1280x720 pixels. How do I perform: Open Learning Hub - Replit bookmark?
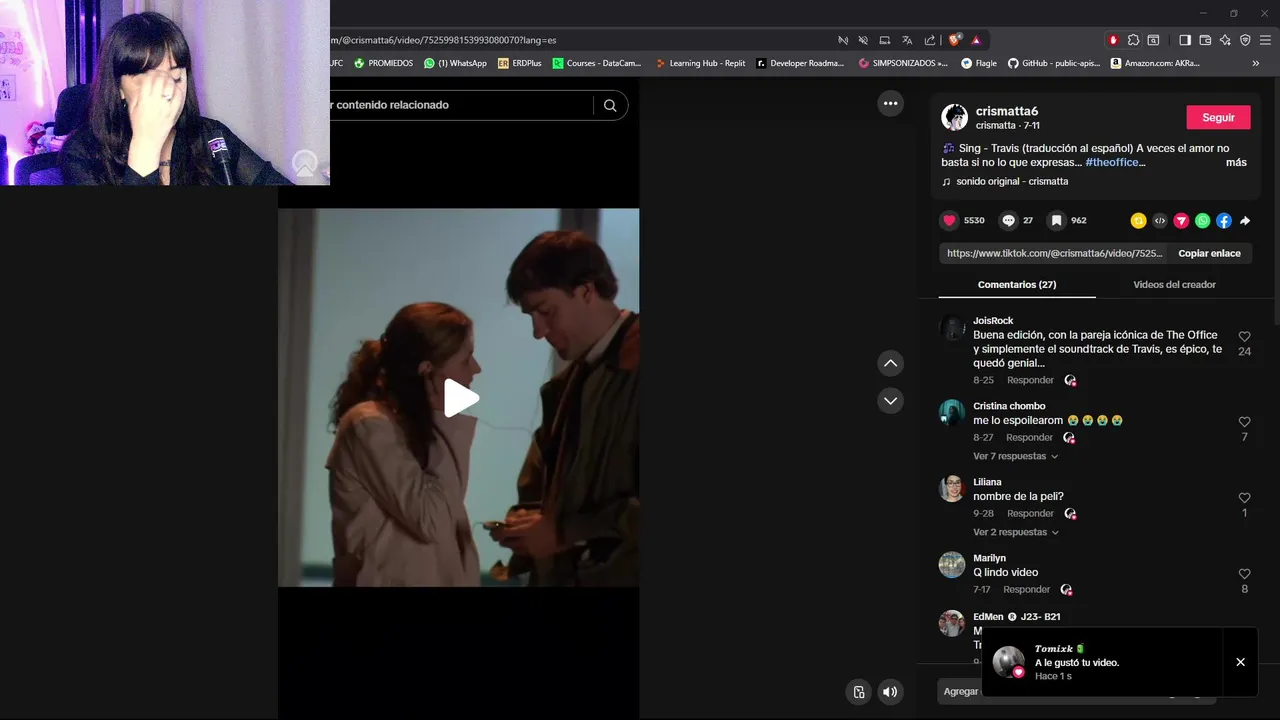(x=700, y=63)
